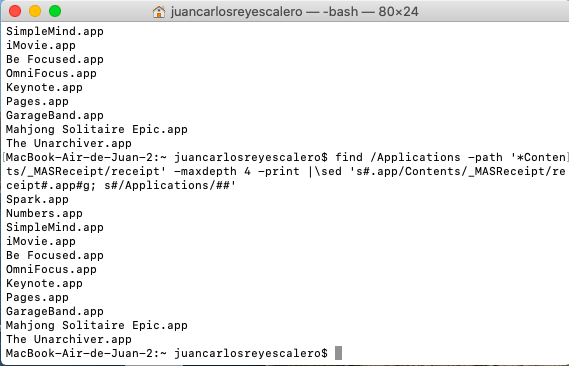Click the Spark.app output line
569x366 pixels.
[x=37, y=200]
